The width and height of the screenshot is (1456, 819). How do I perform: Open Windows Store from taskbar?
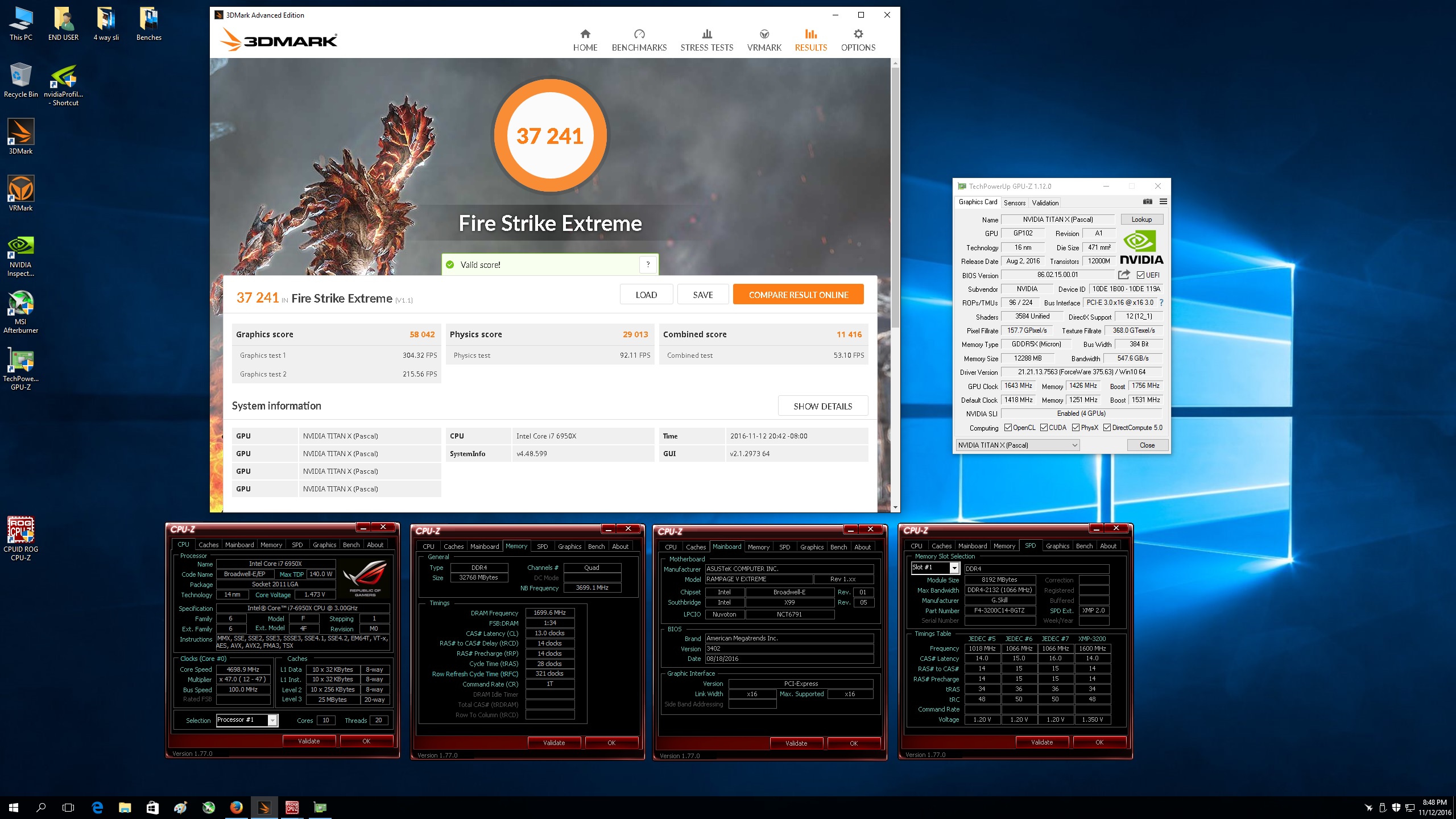[x=152, y=808]
